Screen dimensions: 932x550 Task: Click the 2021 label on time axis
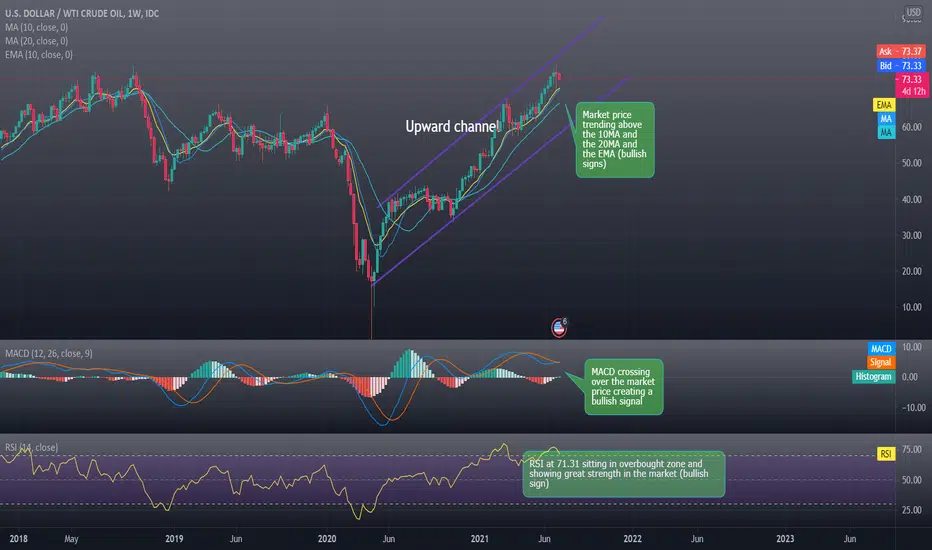[x=480, y=539]
